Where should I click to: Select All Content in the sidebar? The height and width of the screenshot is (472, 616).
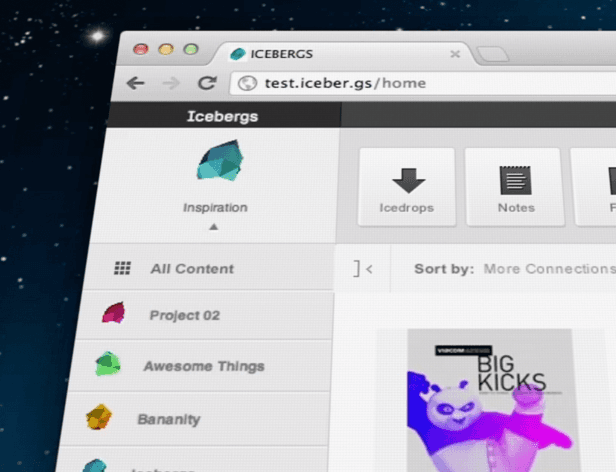click(210, 268)
